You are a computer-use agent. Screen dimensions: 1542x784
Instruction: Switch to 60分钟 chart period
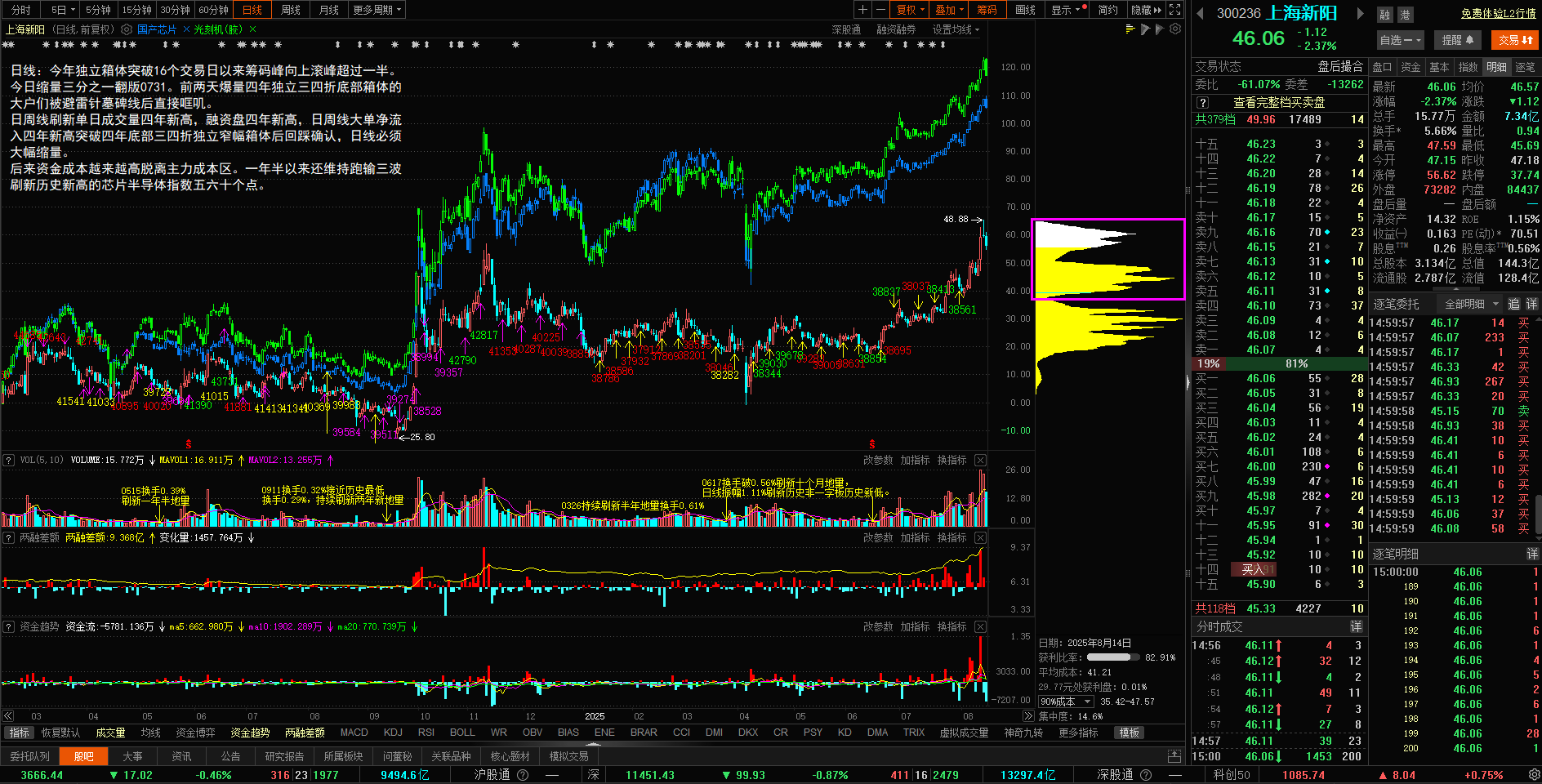pos(213,10)
